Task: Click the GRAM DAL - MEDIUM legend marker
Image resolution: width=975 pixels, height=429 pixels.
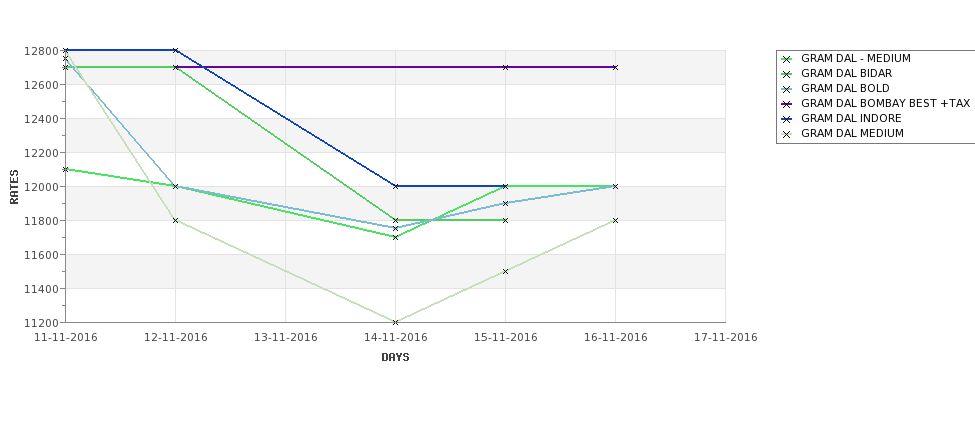Action: tap(787, 59)
